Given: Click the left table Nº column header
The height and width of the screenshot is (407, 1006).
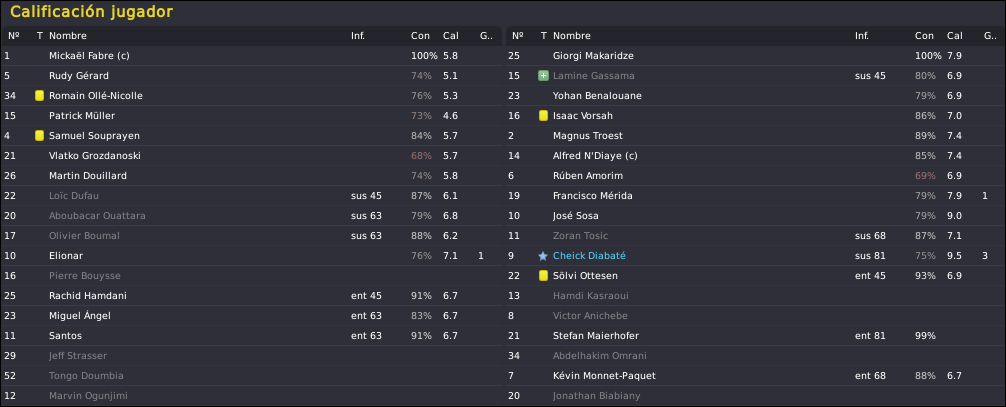Looking at the screenshot, I should (x=13, y=36).
